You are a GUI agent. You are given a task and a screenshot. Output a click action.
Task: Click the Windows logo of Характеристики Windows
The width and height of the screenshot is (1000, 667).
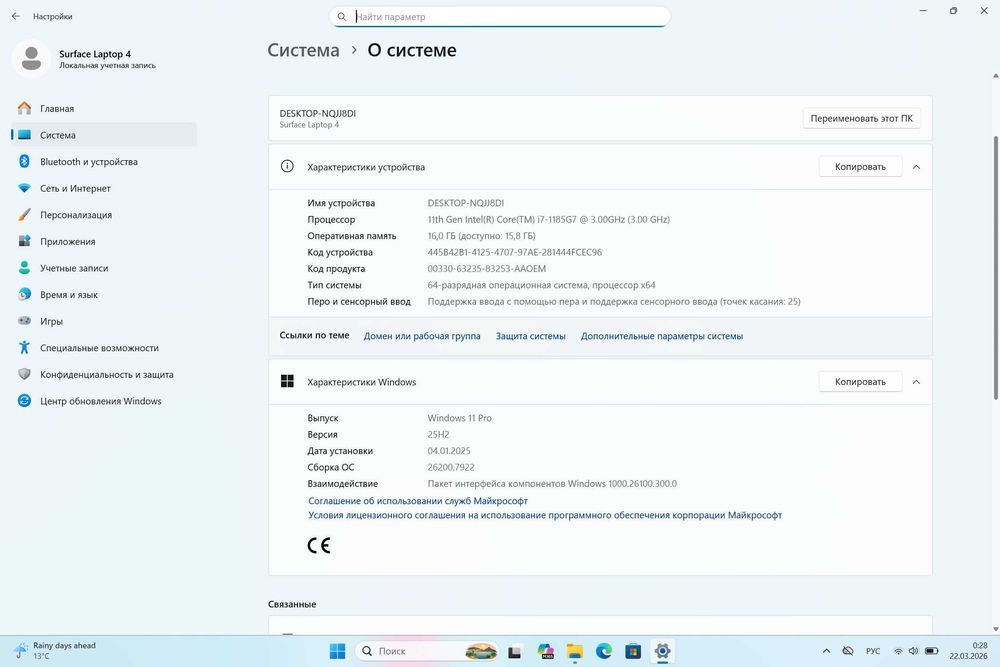click(287, 381)
